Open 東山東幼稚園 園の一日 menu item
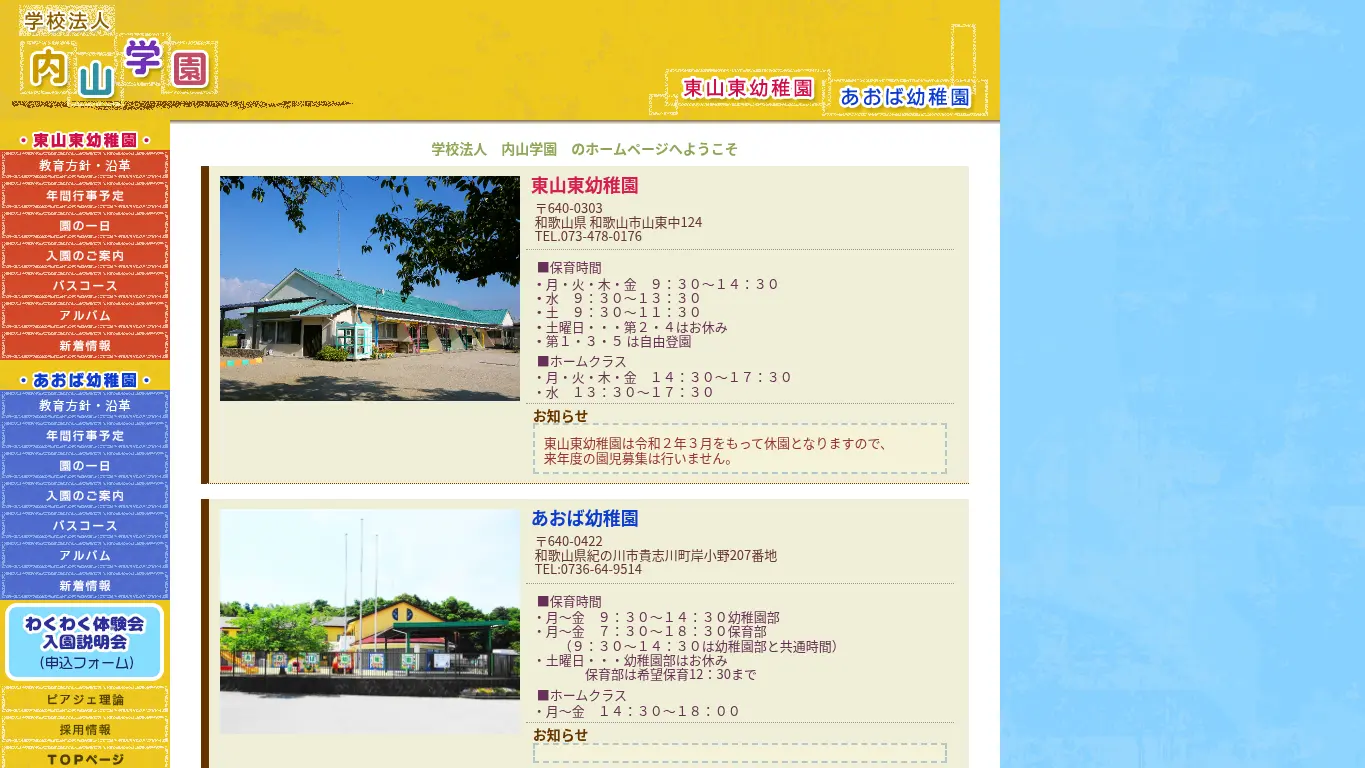This screenshot has width=1365, height=768. click(x=85, y=226)
